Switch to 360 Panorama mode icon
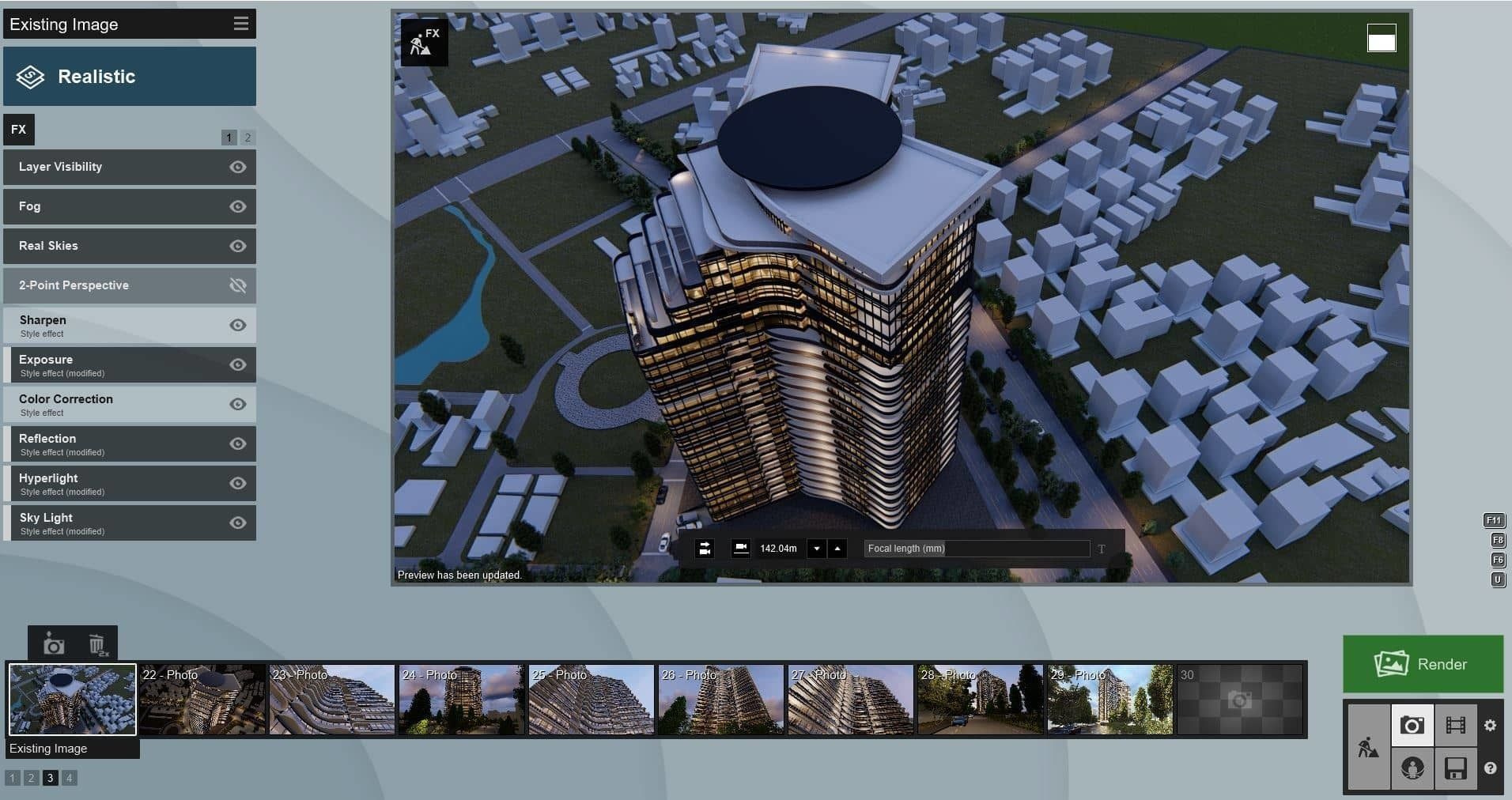 click(x=1412, y=768)
